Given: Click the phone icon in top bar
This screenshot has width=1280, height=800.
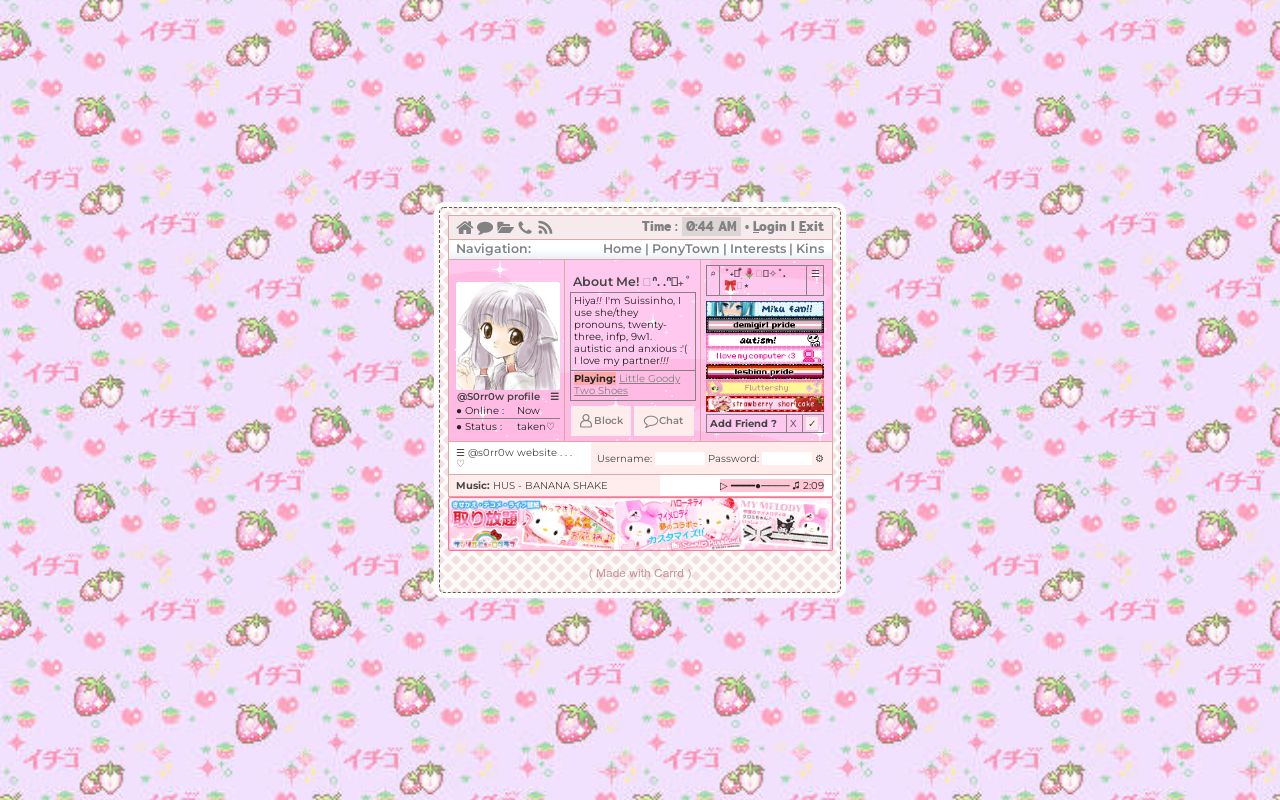Looking at the screenshot, I should coord(525,228).
